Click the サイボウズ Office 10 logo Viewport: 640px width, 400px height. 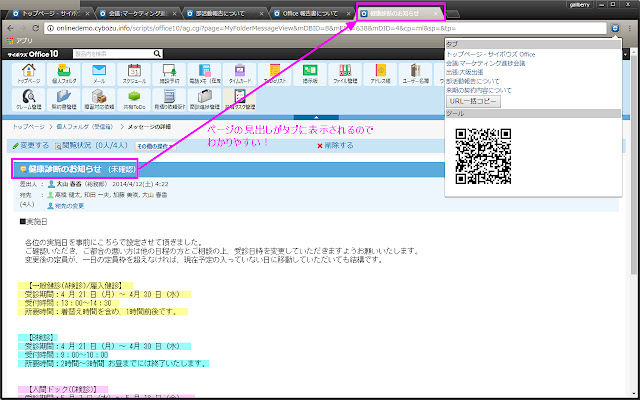[x=33, y=54]
